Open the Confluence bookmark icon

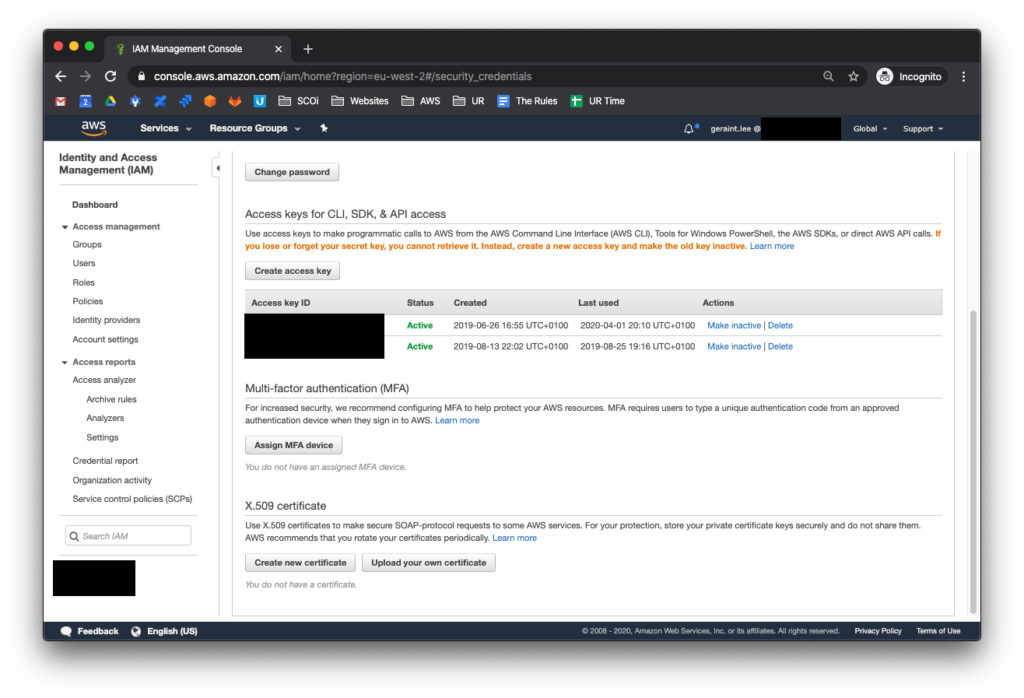coord(160,101)
